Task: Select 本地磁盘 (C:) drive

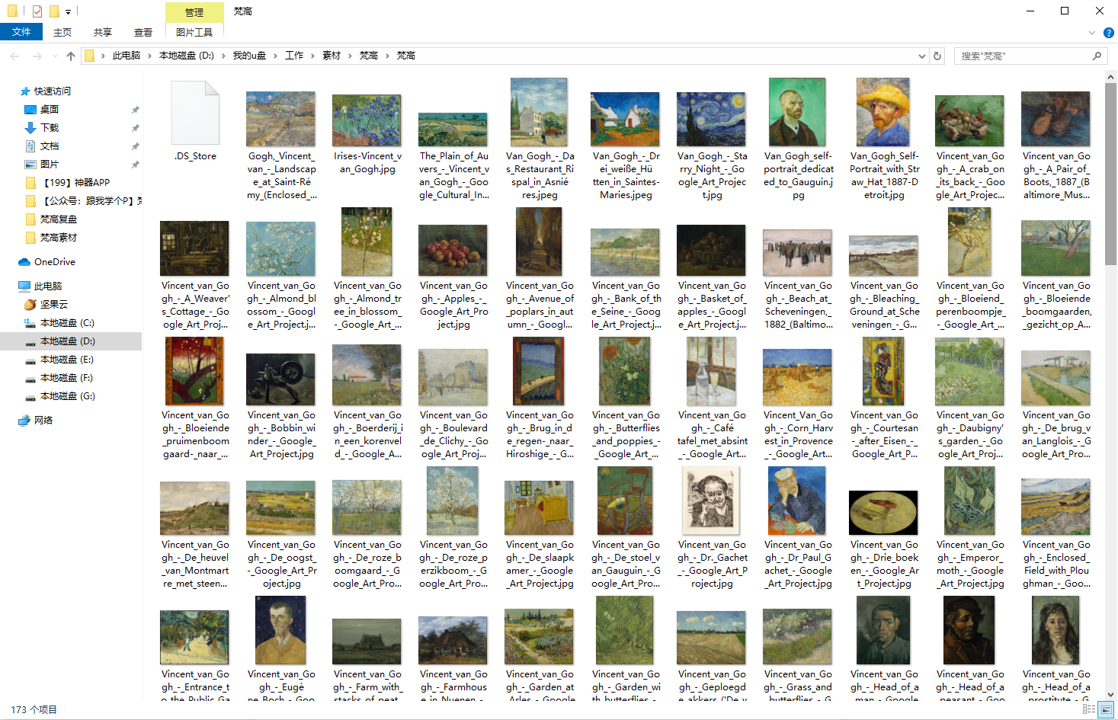Action: [60, 323]
